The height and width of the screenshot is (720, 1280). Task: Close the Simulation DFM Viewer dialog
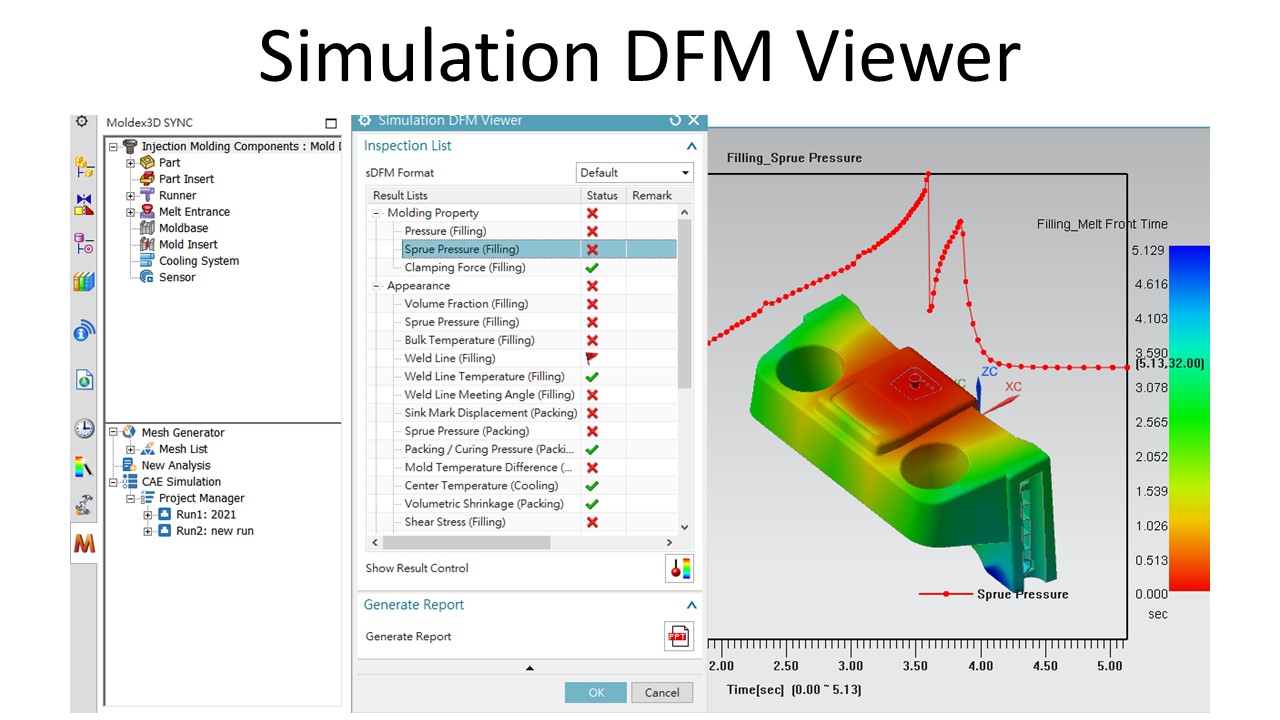click(694, 120)
